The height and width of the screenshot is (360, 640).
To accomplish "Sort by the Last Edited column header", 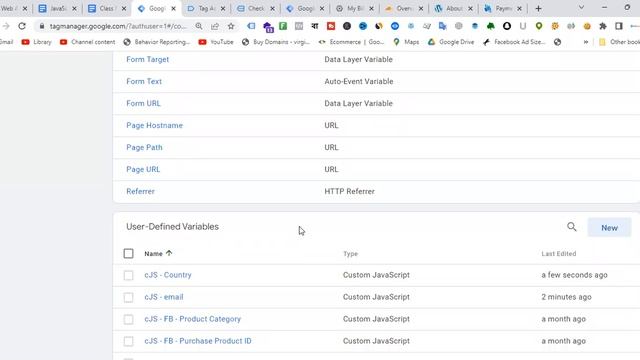I will 559,254.
